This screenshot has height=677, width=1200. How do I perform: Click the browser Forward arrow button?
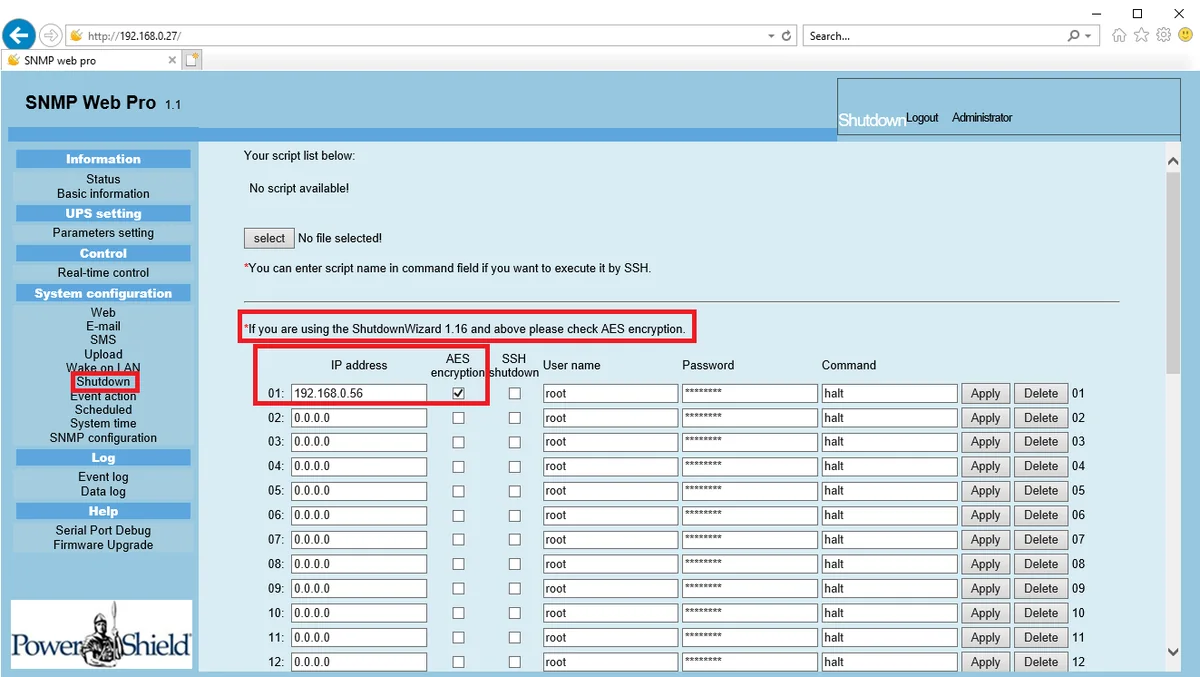point(50,35)
